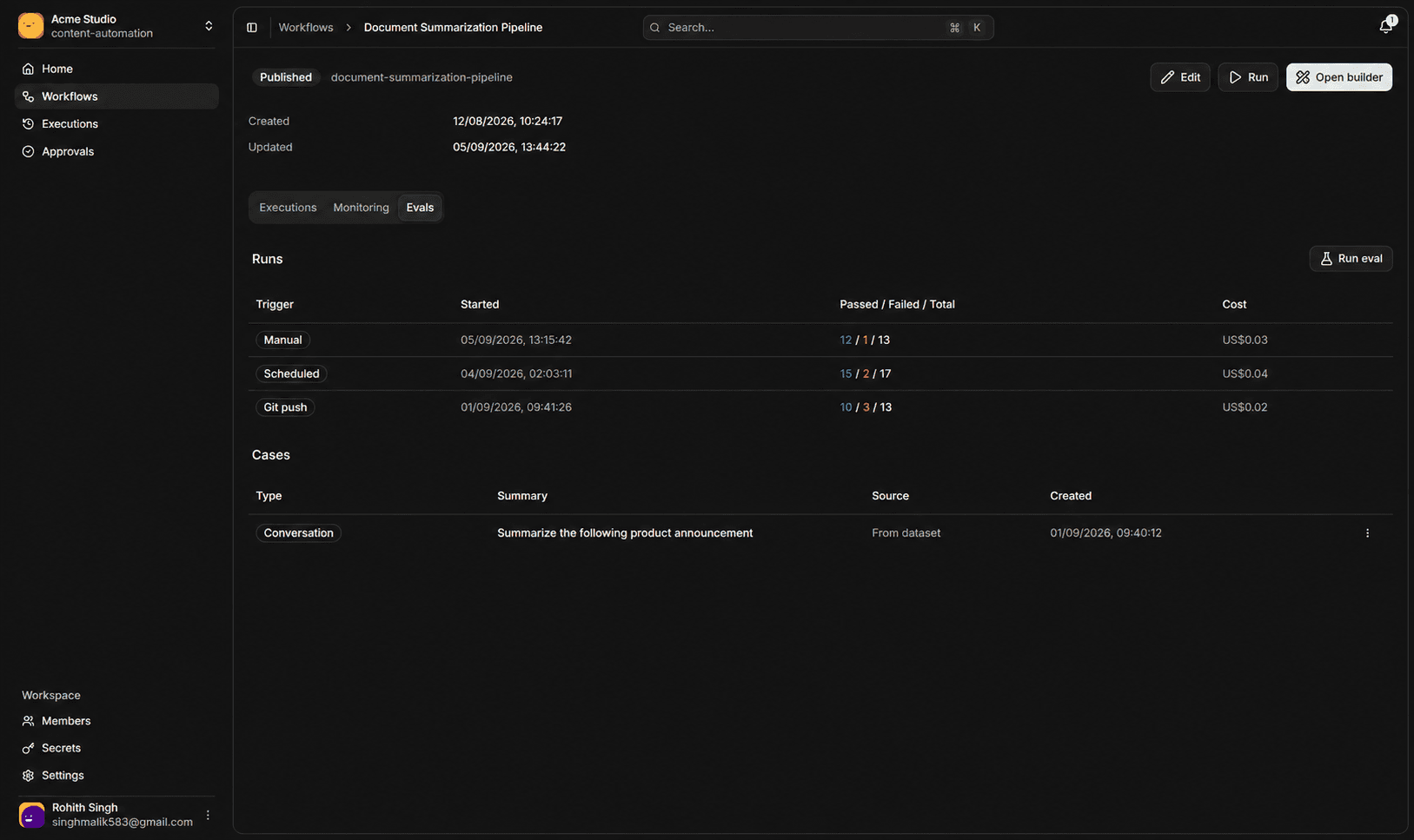Click the document-summarization-pipeline slug text

point(422,77)
